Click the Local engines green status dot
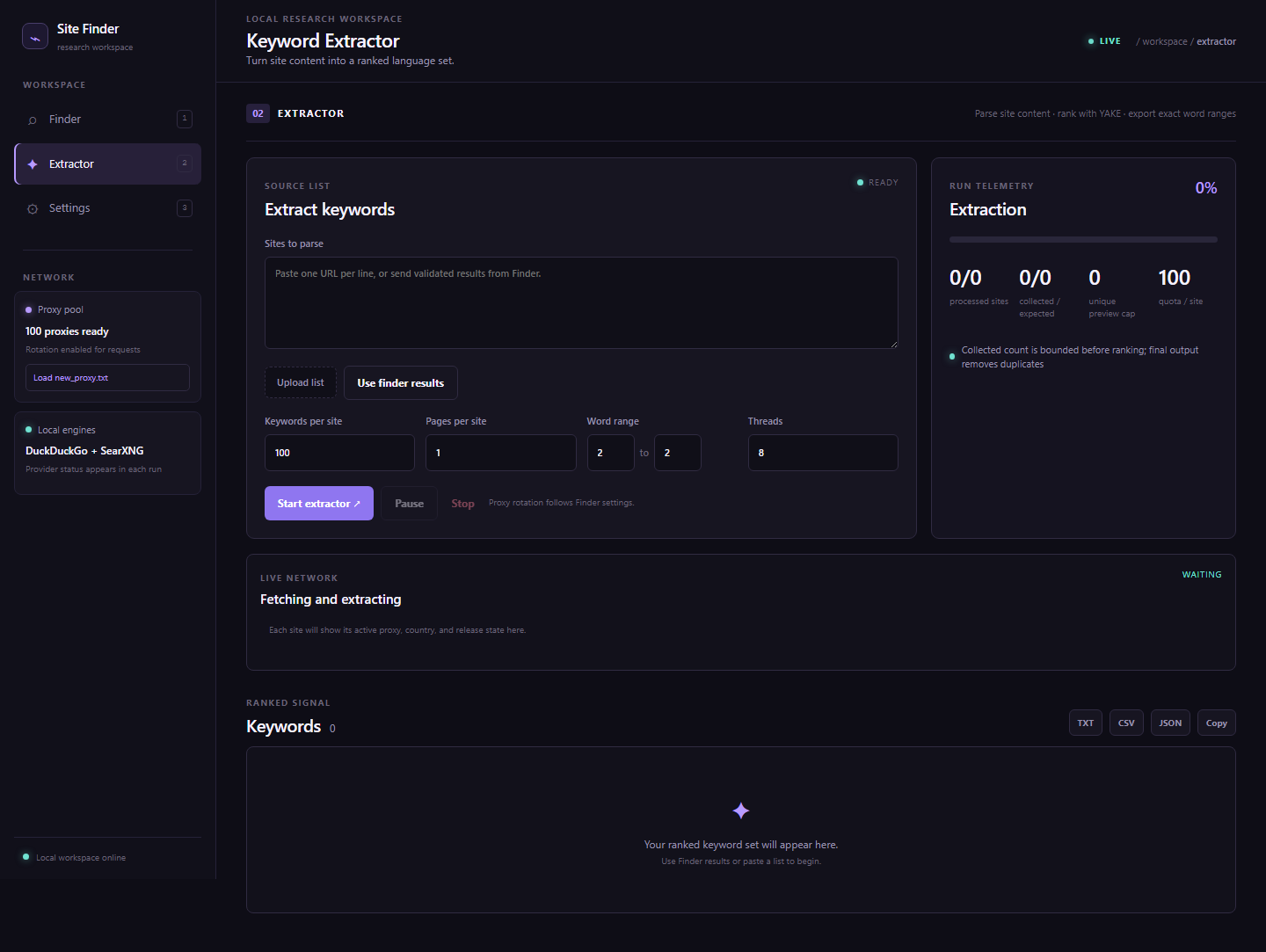Viewport: 1266px width, 952px height. click(29, 430)
